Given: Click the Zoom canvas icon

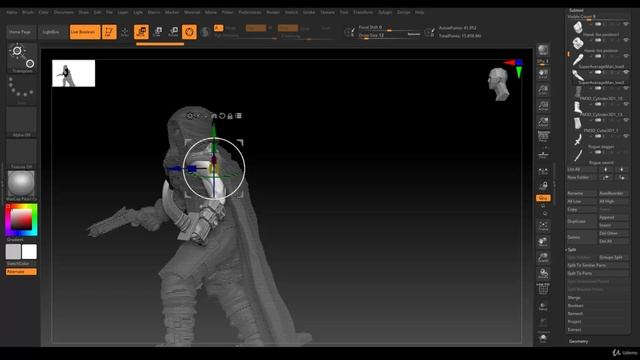Looking at the screenshot, I should point(543,90).
